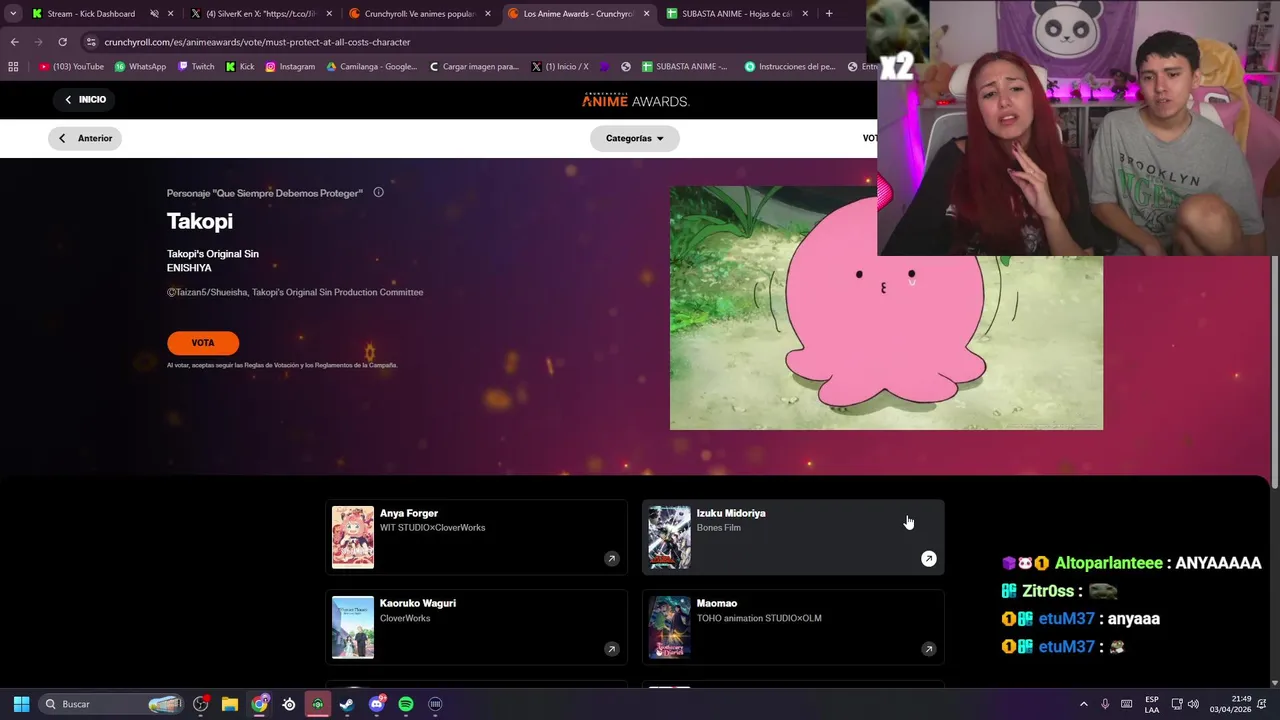The image size is (1280, 720).
Task: Show info for Que Siempre Debemos Proteger category
Action: coord(378,192)
